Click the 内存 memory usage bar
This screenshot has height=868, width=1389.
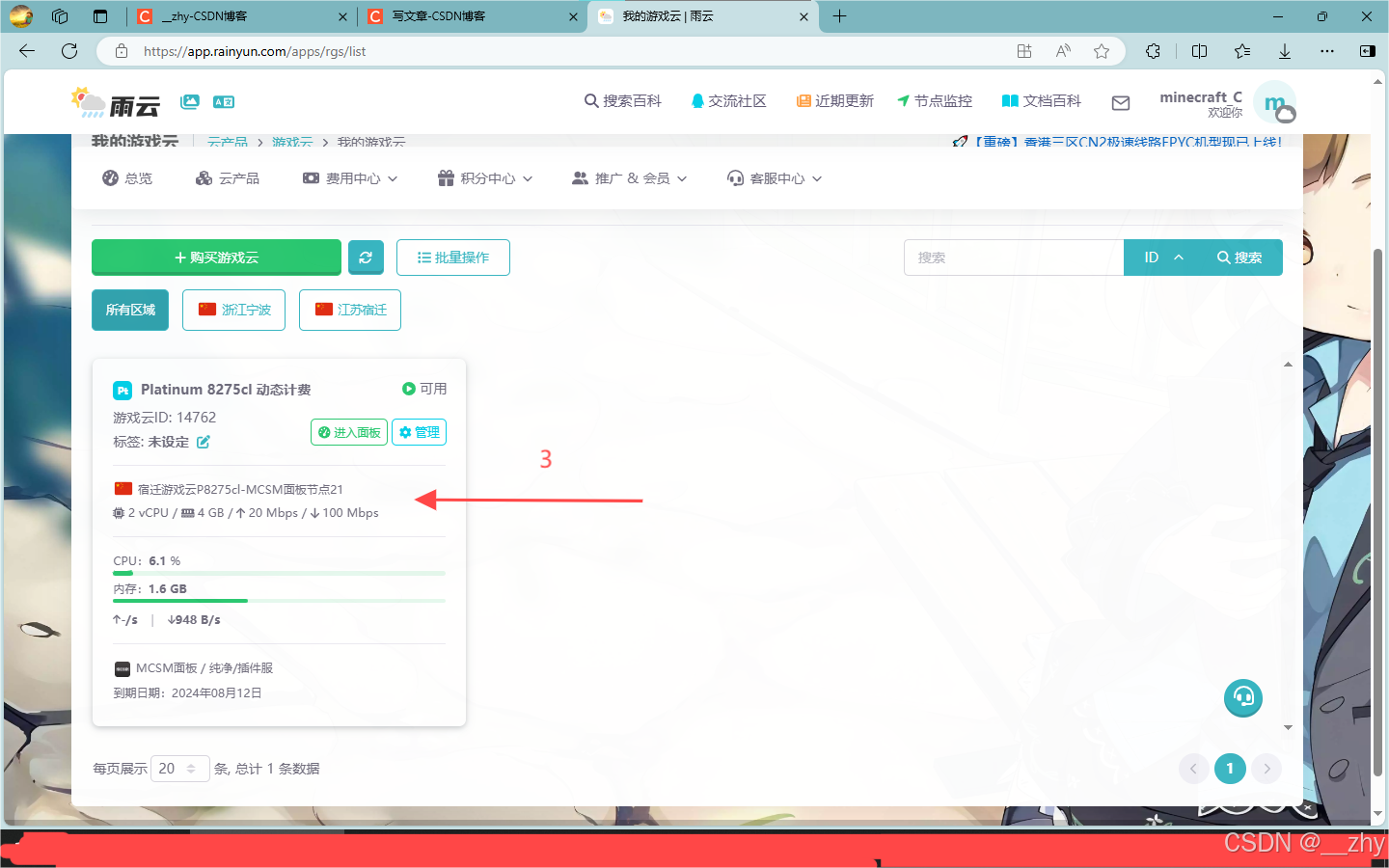click(x=279, y=601)
